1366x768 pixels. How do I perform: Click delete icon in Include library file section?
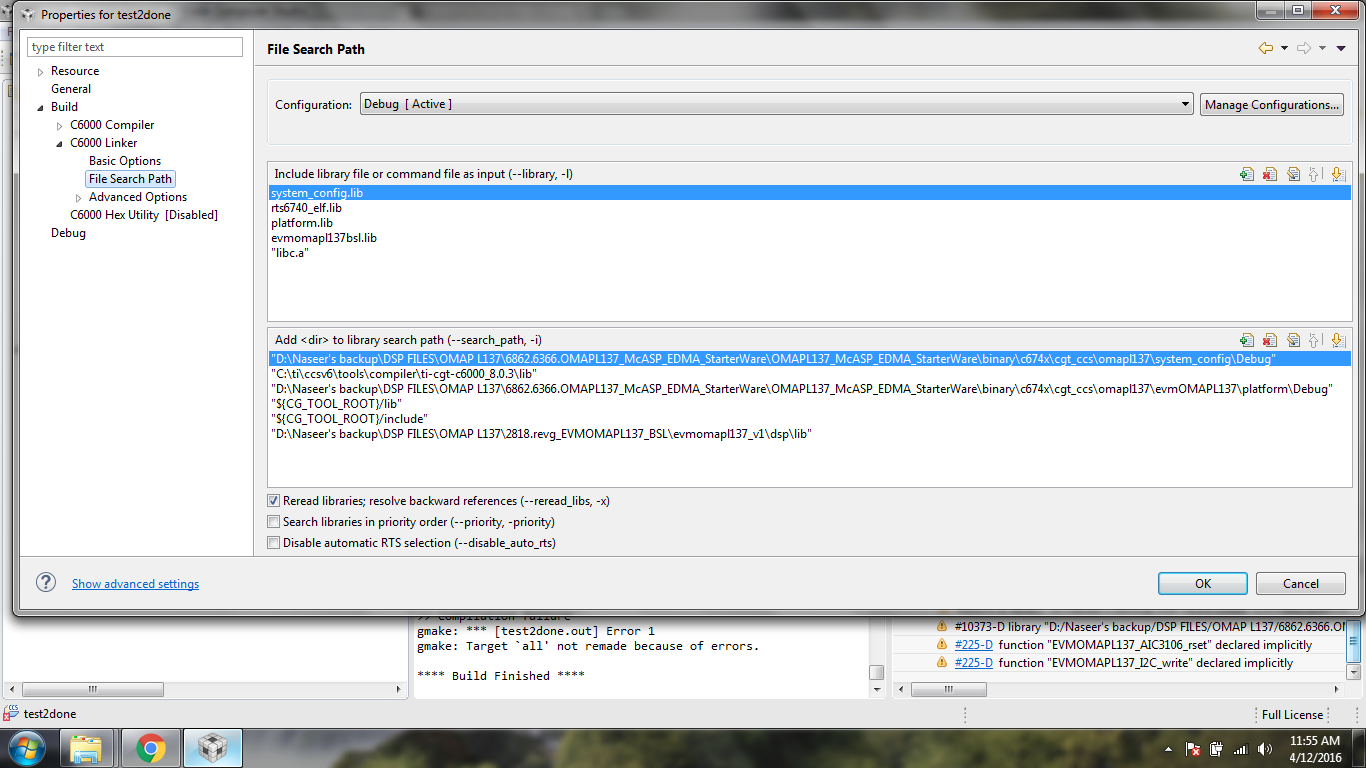pyautogui.click(x=1270, y=174)
